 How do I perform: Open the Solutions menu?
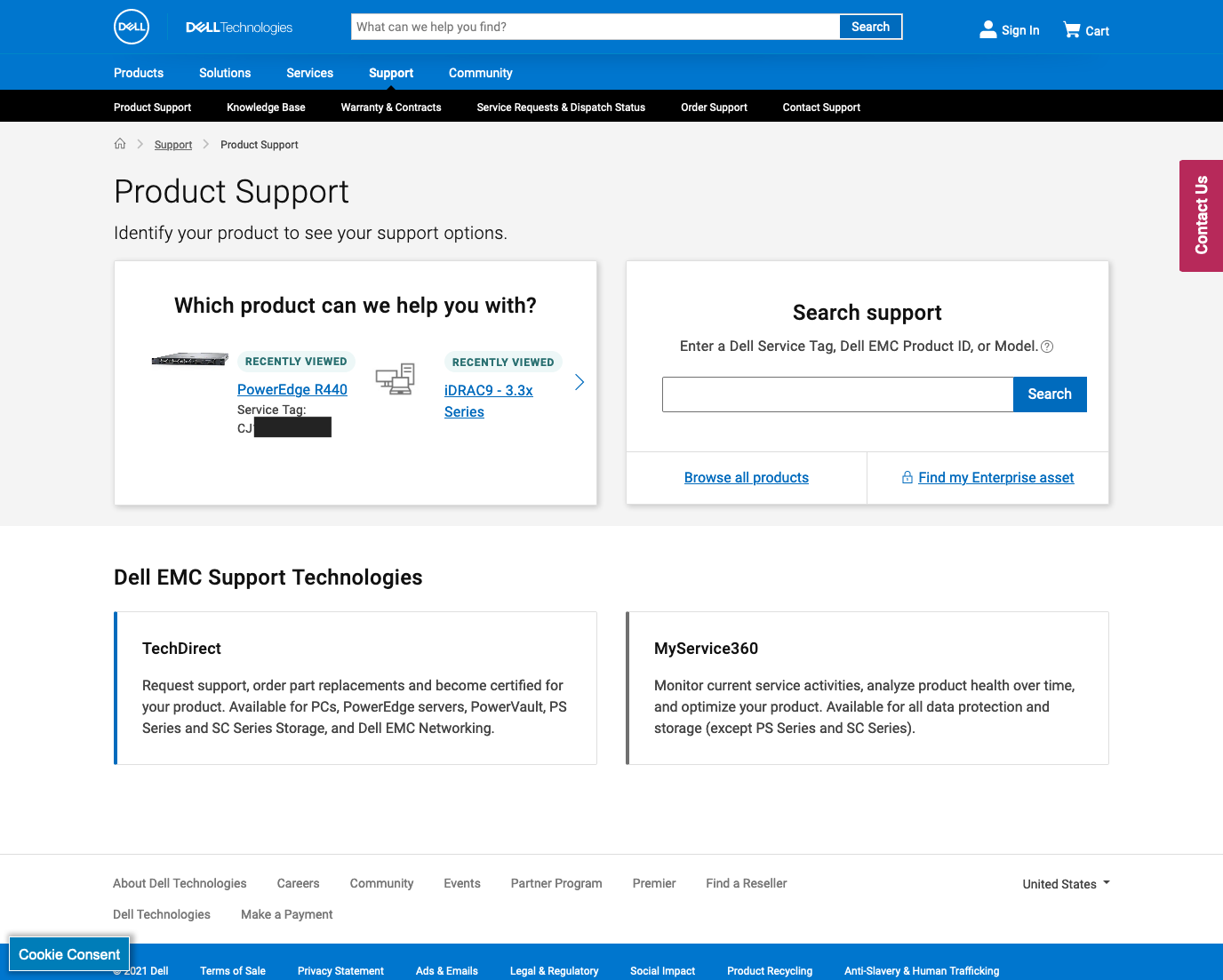click(x=225, y=73)
